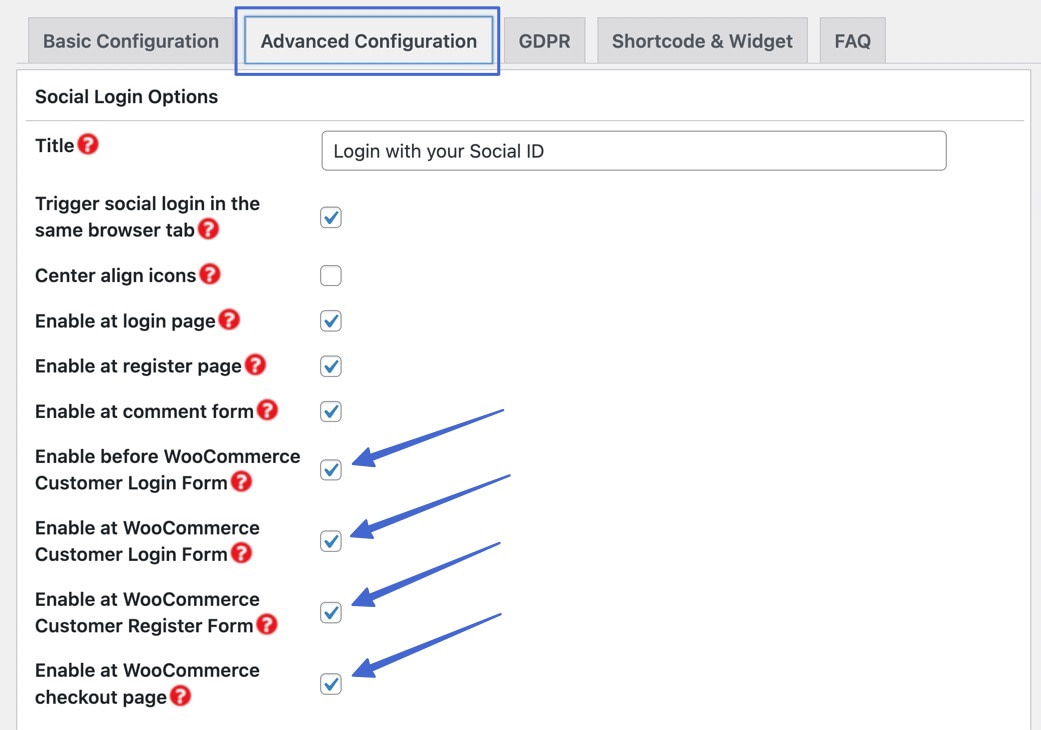Click help icon for WooCommerce checkout page
The width and height of the screenshot is (1041, 730).
[180, 697]
